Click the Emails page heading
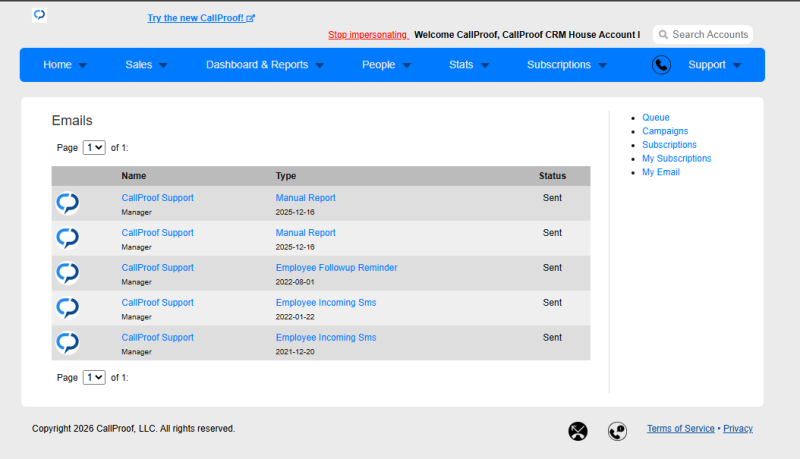Screen dimensions: 800x459 [72, 120]
